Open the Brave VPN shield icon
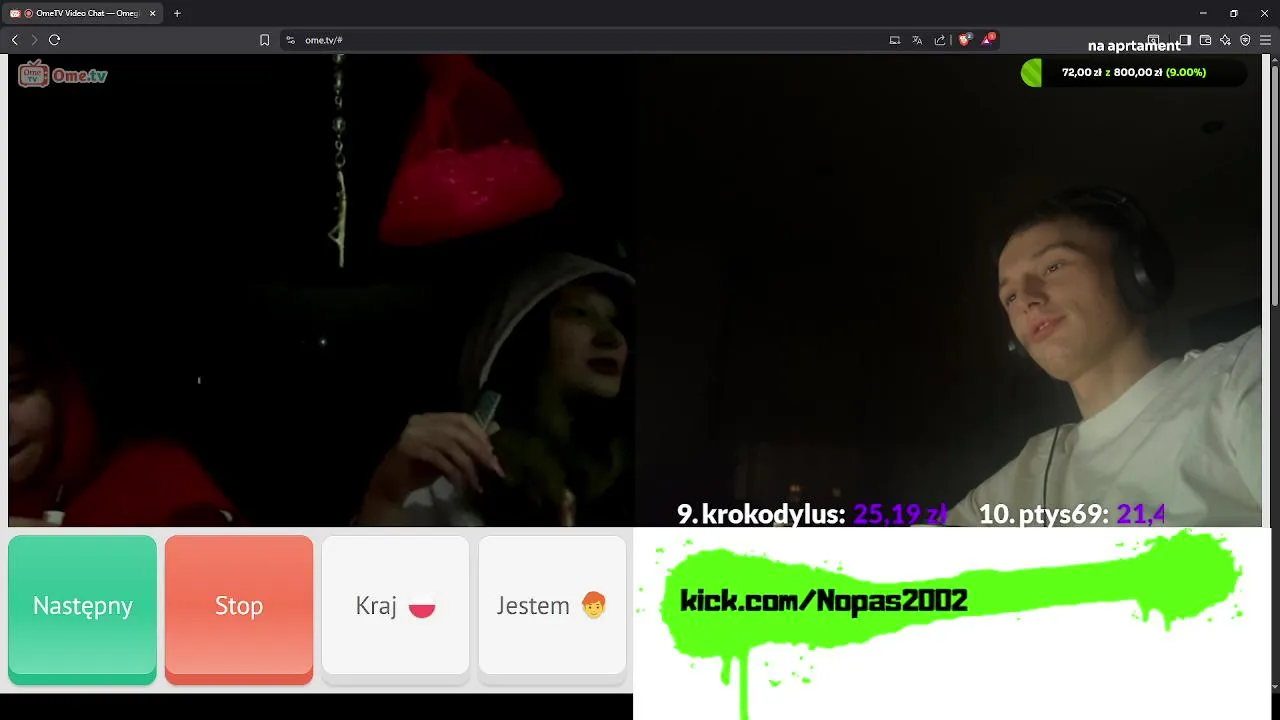This screenshot has height=720, width=1280. coord(1245,40)
